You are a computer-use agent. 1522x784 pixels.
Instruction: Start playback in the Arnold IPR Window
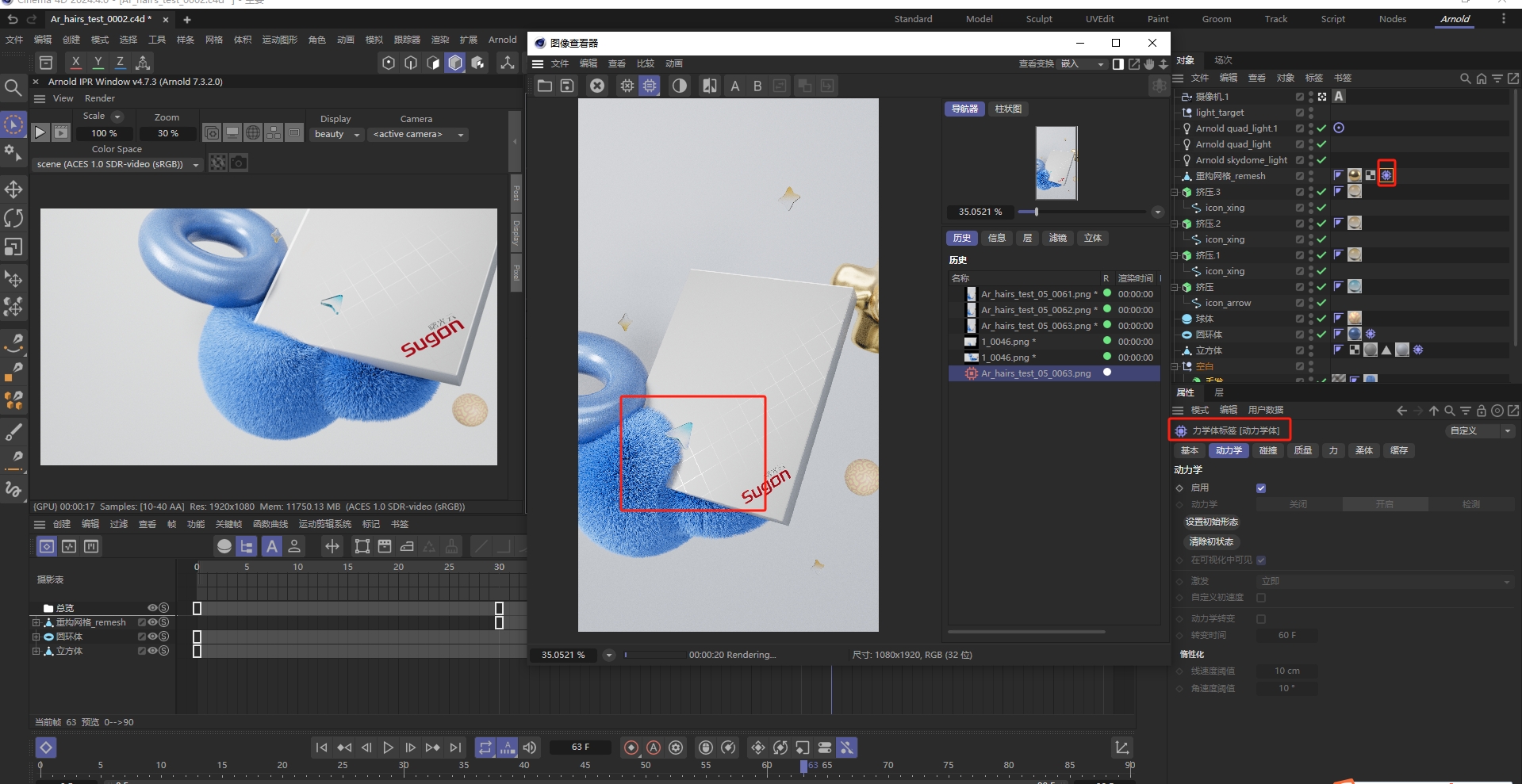click(x=40, y=132)
